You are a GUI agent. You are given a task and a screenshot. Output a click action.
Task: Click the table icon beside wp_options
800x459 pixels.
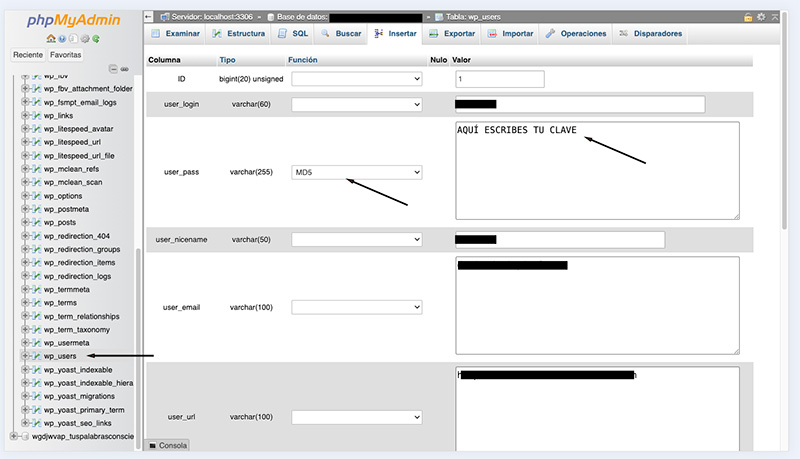(x=35, y=196)
